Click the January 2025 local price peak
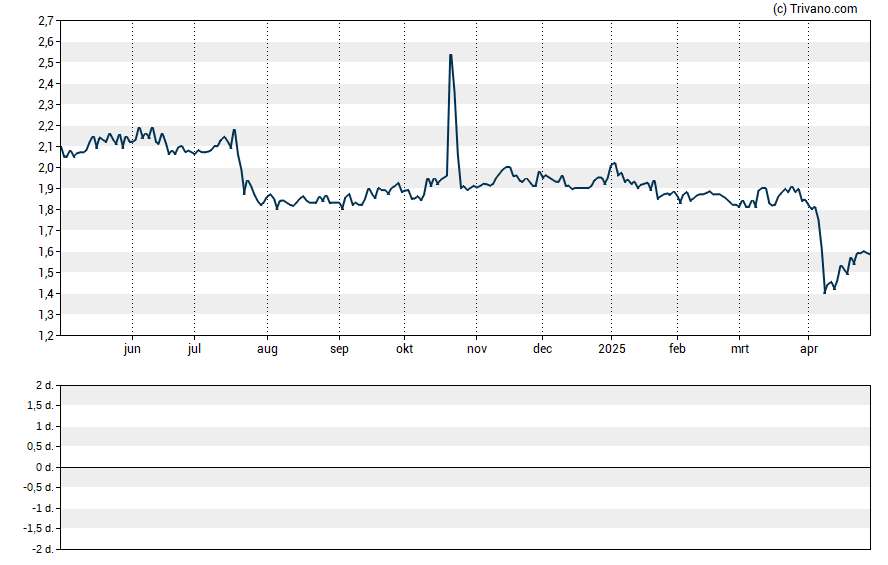This screenshot has width=888, height=565. point(615,163)
